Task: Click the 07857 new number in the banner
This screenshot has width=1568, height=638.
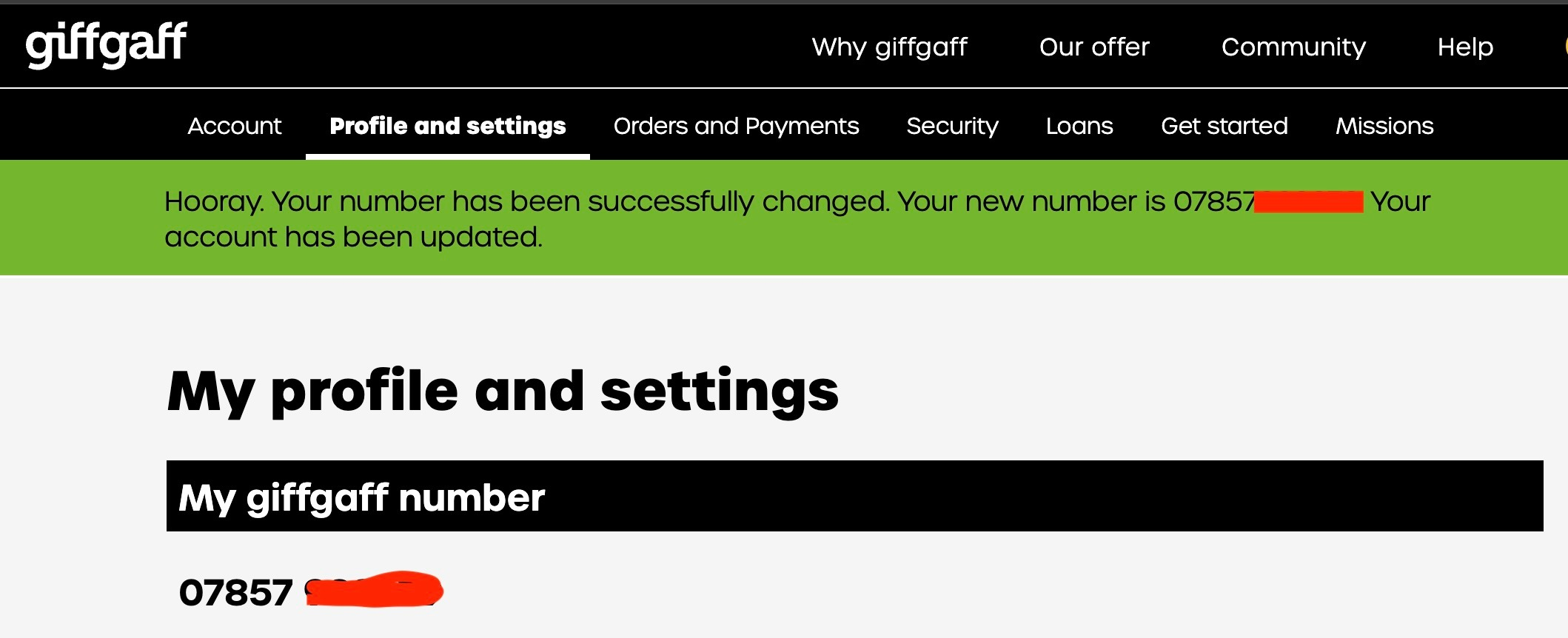Action: (1213, 201)
